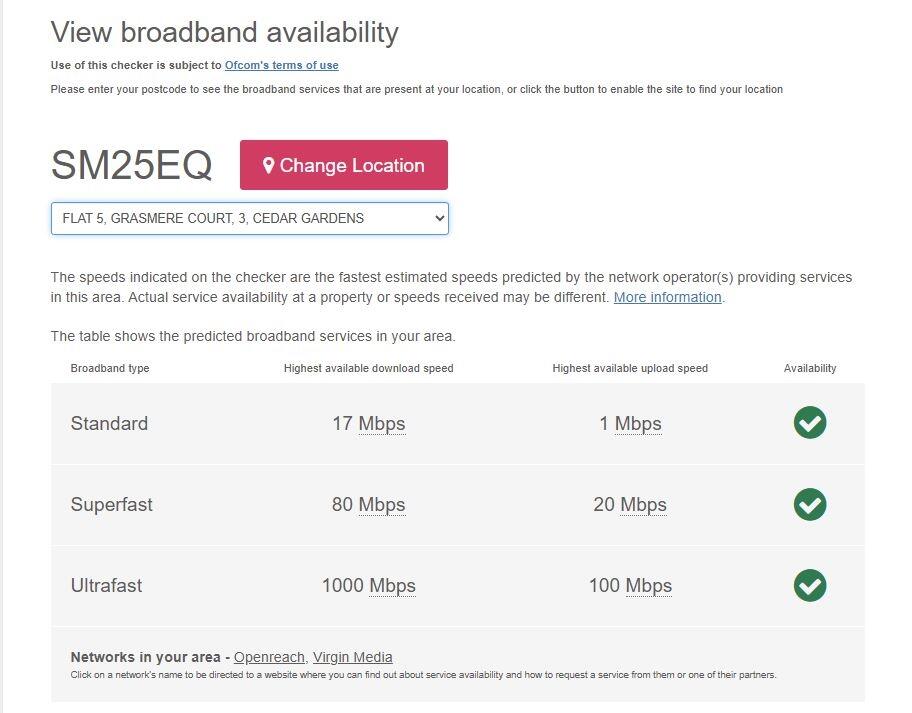This screenshot has width=912, height=713.
Task: Click the green checkmark for Superfast availability
Action: [x=810, y=505]
